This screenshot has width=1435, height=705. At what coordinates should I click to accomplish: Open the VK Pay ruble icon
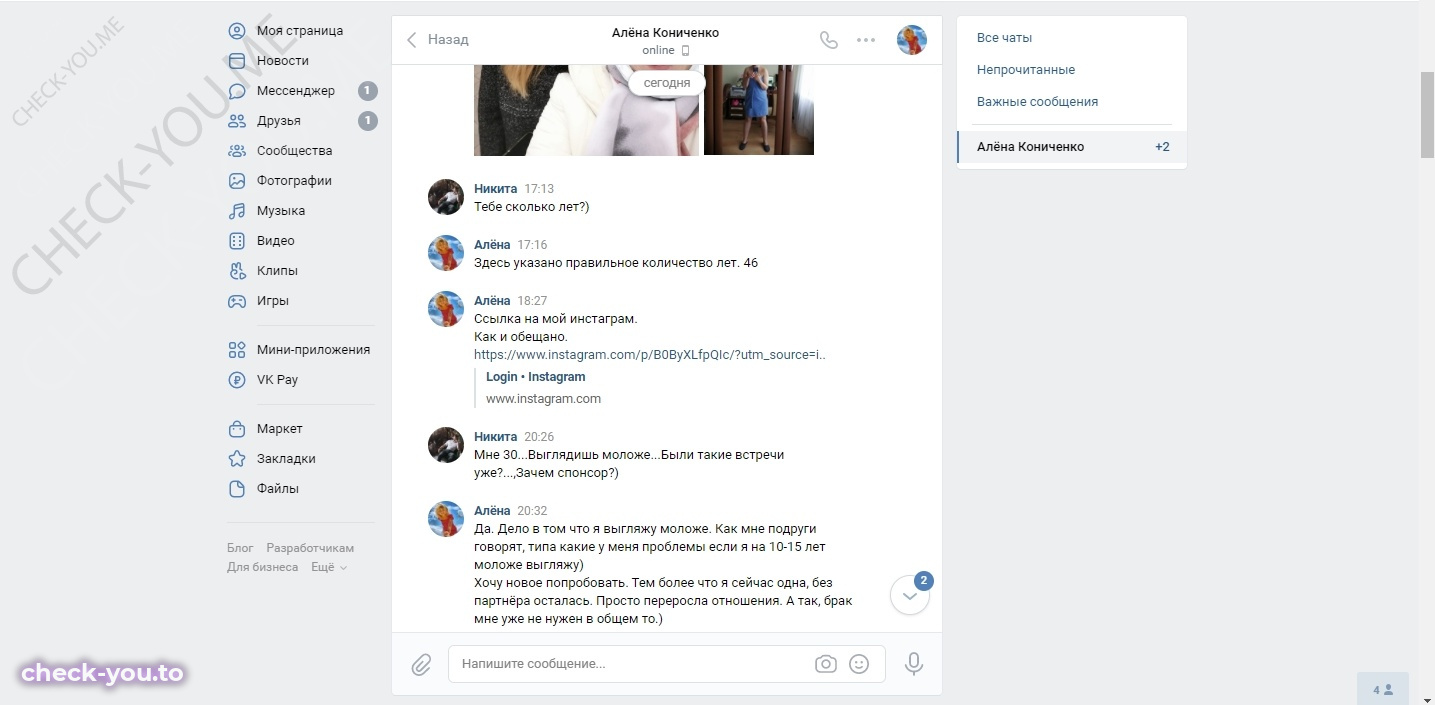237,380
